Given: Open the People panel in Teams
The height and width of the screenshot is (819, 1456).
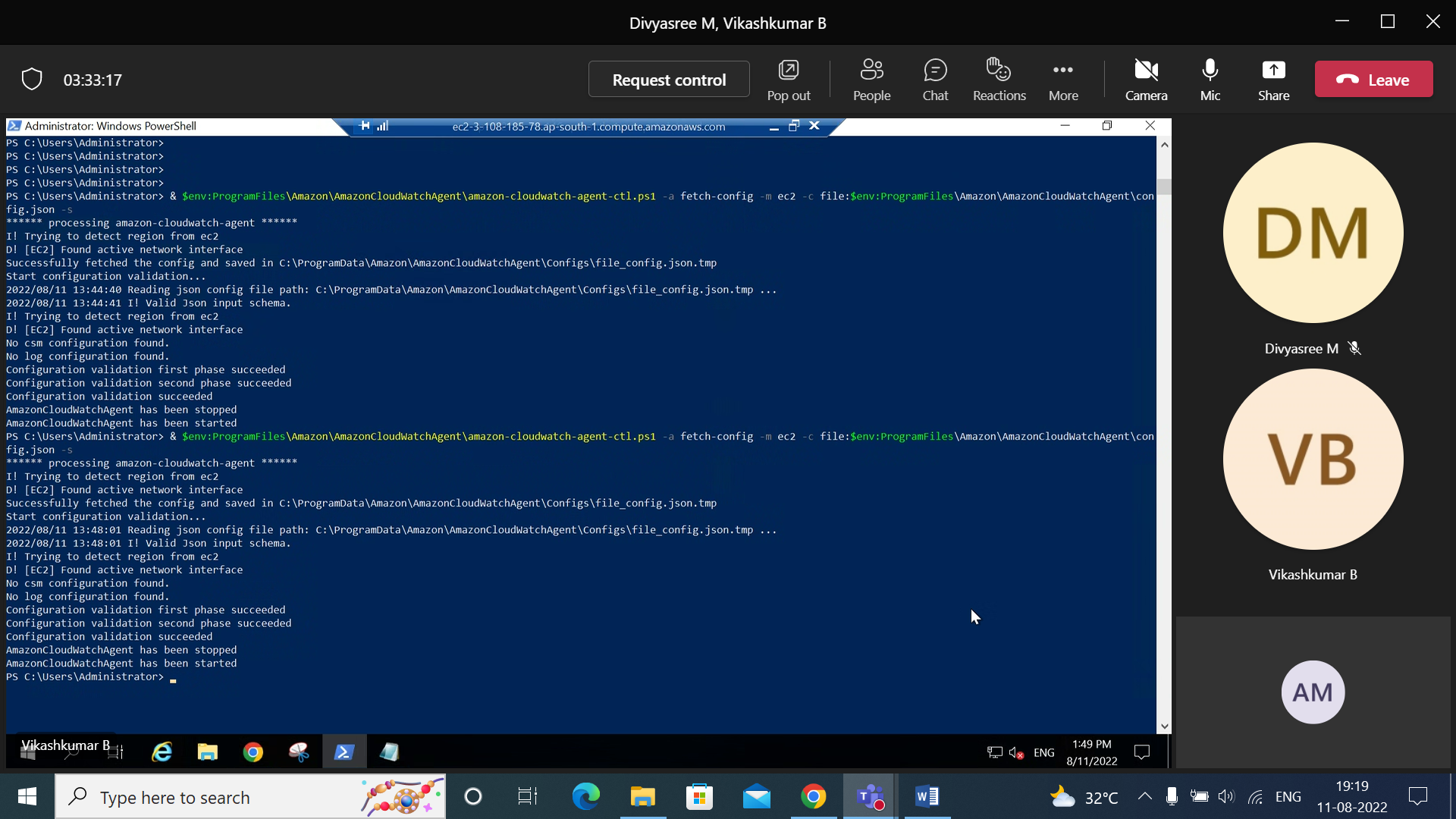Looking at the screenshot, I should pyautogui.click(x=871, y=79).
